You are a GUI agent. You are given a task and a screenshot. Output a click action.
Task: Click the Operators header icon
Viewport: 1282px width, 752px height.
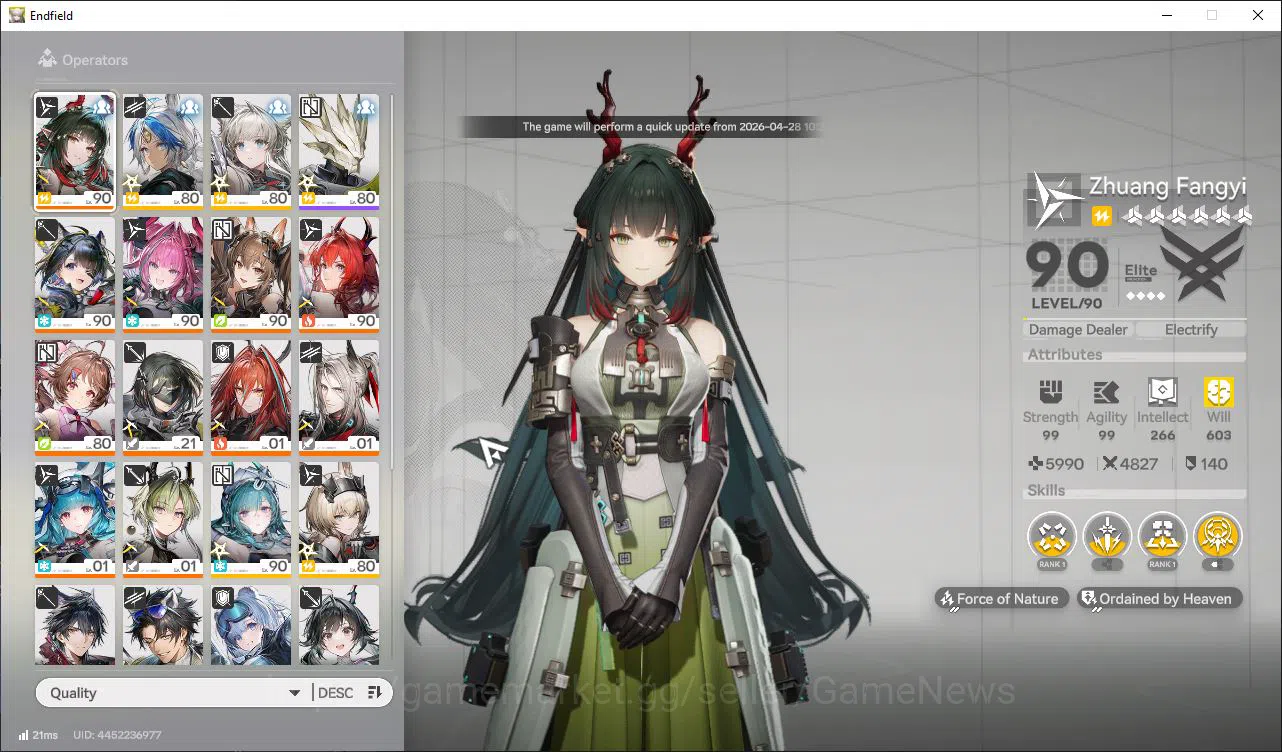click(47, 59)
